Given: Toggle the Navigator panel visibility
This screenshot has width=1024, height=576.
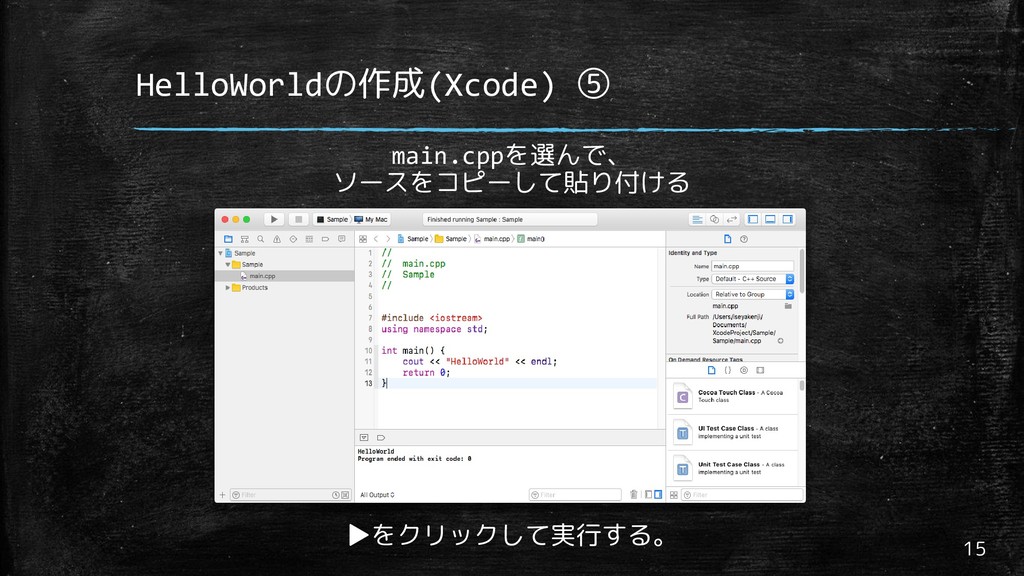Looking at the screenshot, I should point(753,219).
